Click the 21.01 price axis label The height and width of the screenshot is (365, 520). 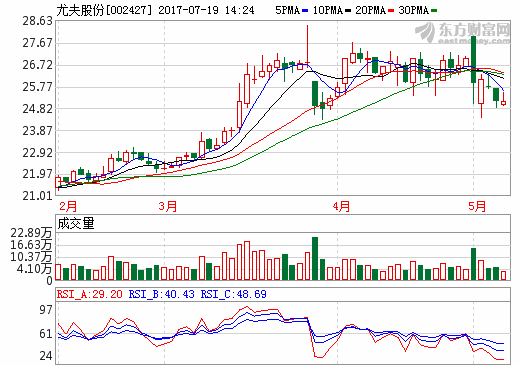tap(38, 196)
